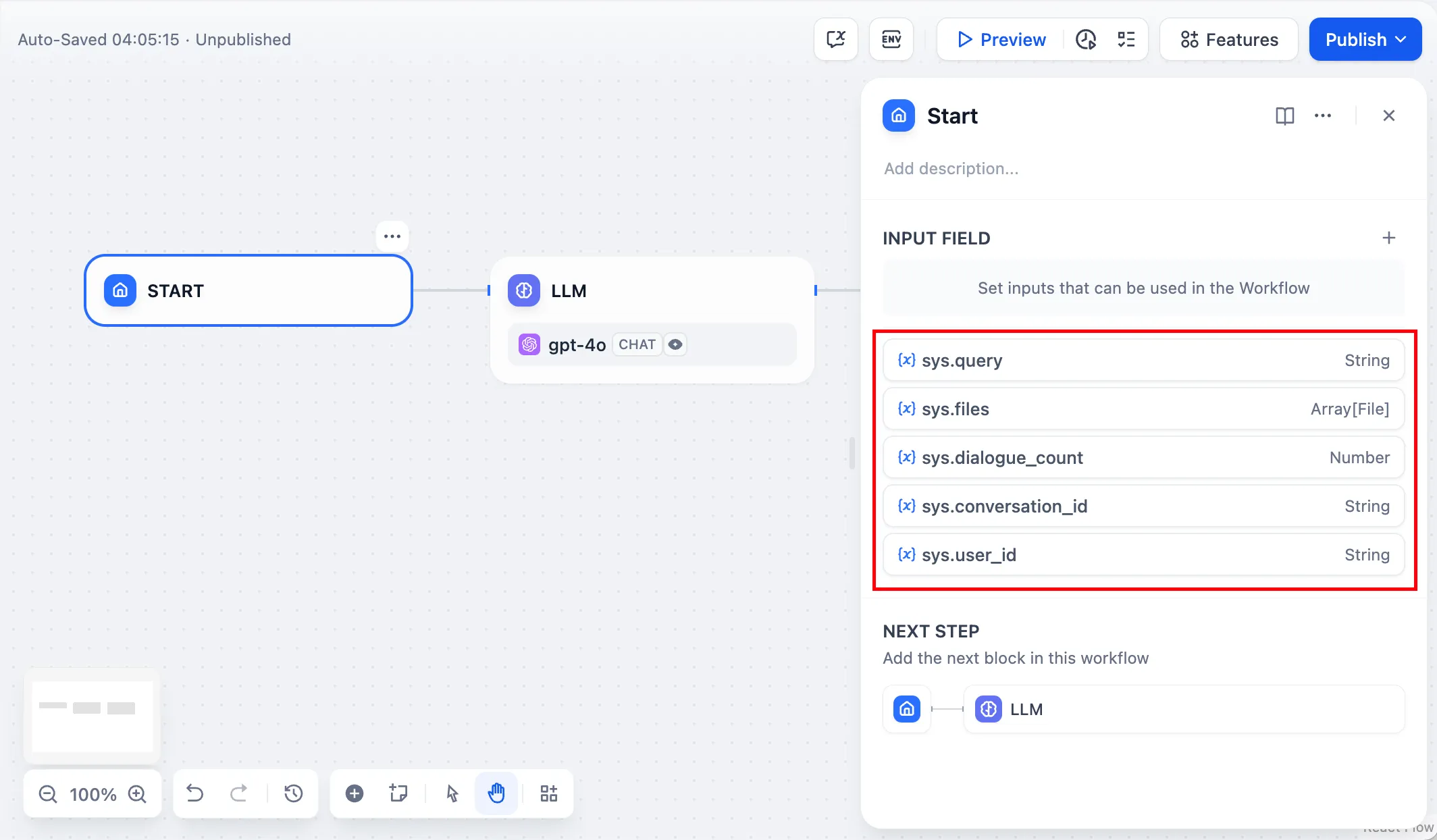Click the undo arrow icon

click(194, 793)
